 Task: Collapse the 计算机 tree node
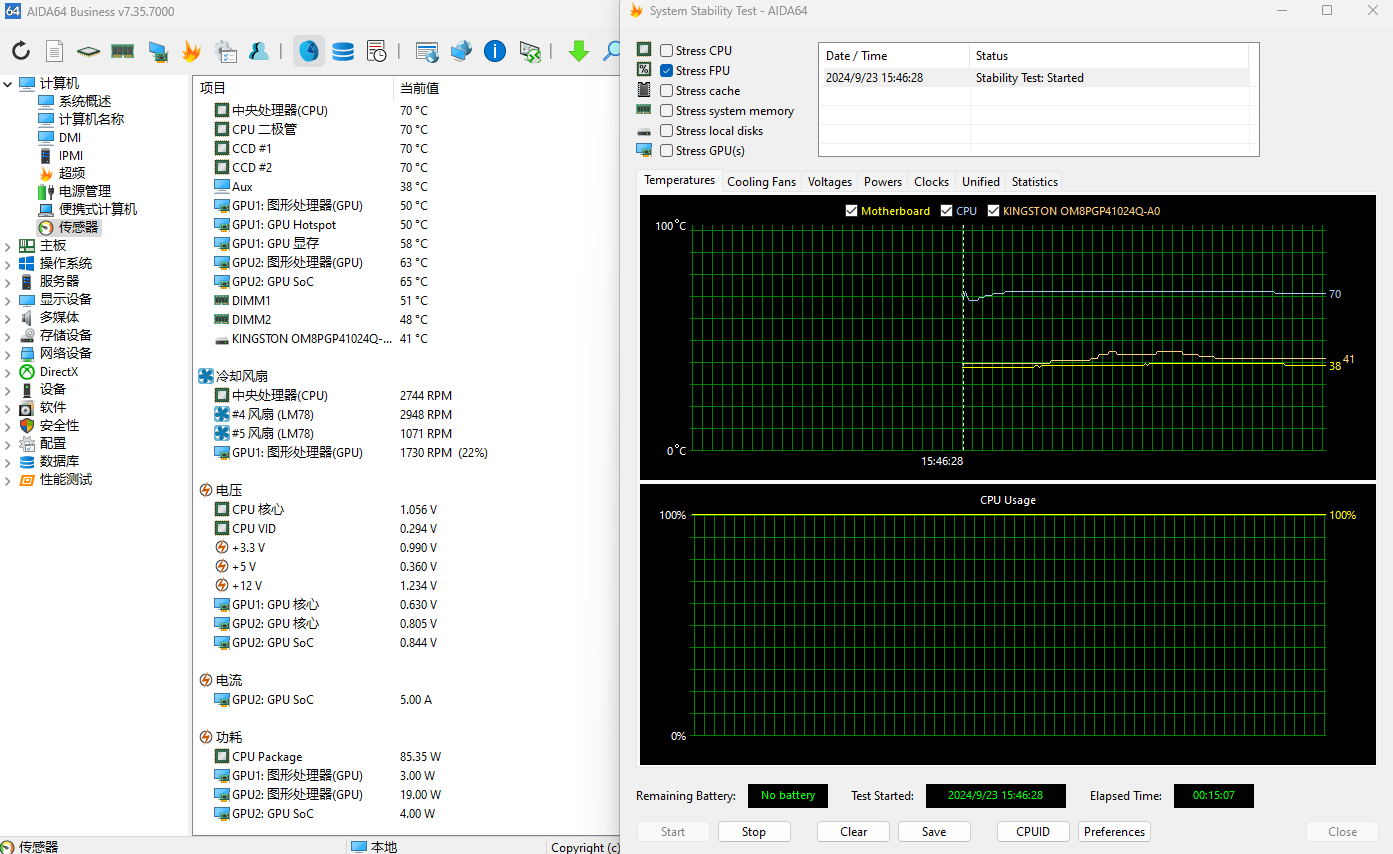(8, 84)
